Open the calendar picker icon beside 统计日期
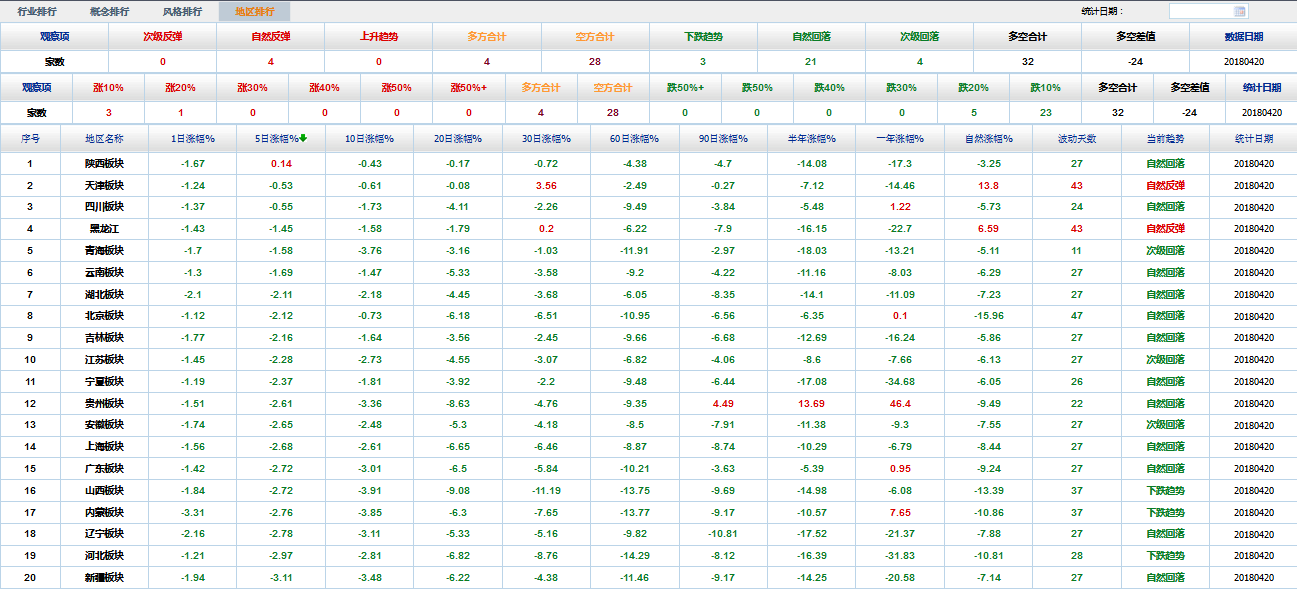The image size is (1297, 589). tap(1240, 11)
